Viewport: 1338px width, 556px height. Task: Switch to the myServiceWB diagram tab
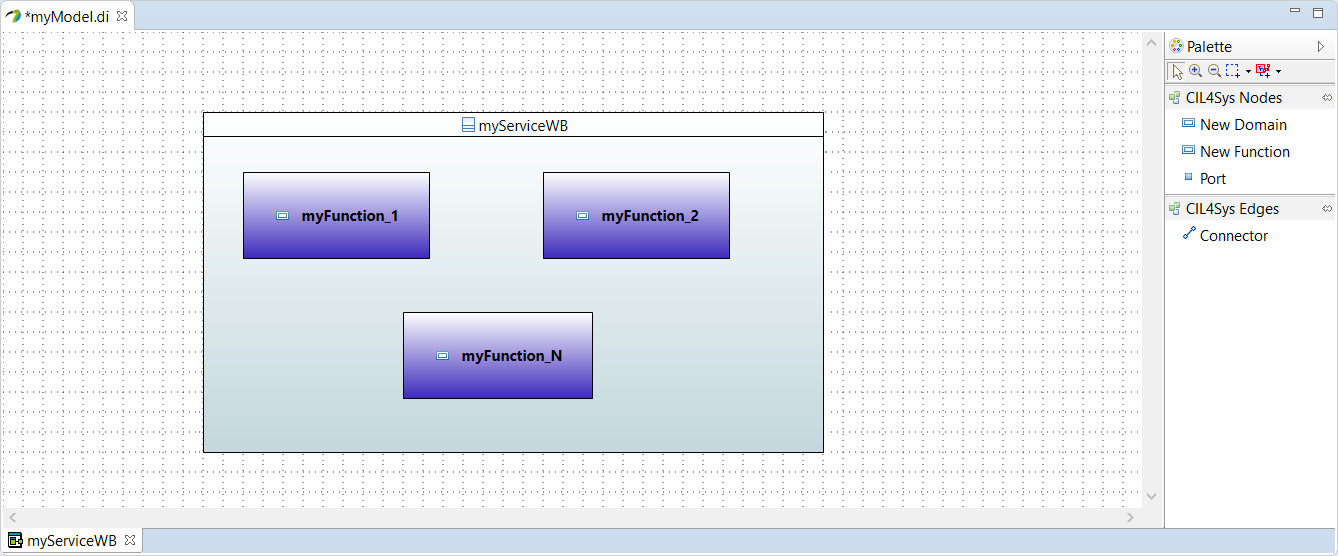pyautogui.click(x=71, y=541)
